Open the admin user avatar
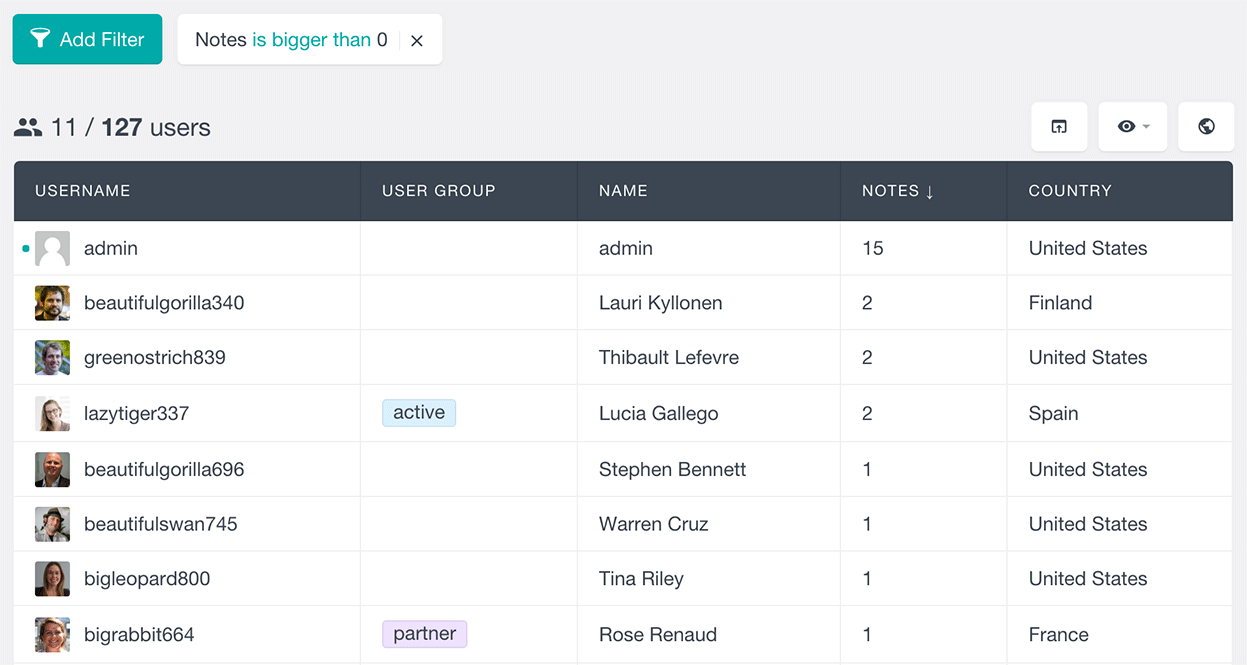 point(52,249)
